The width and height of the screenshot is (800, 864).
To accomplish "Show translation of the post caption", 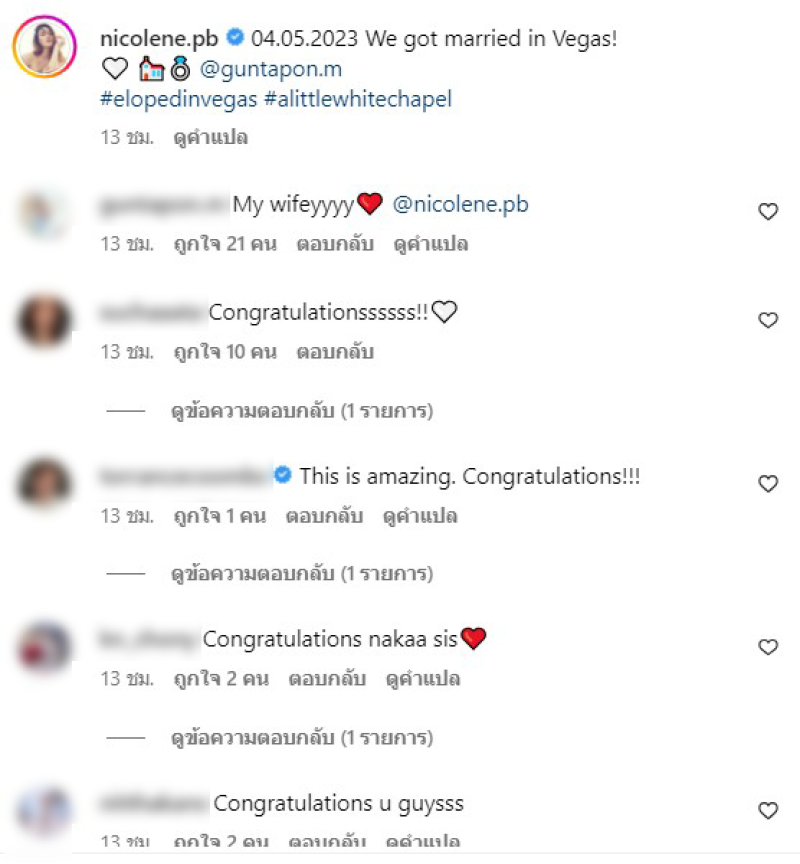I will click(x=210, y=137).
